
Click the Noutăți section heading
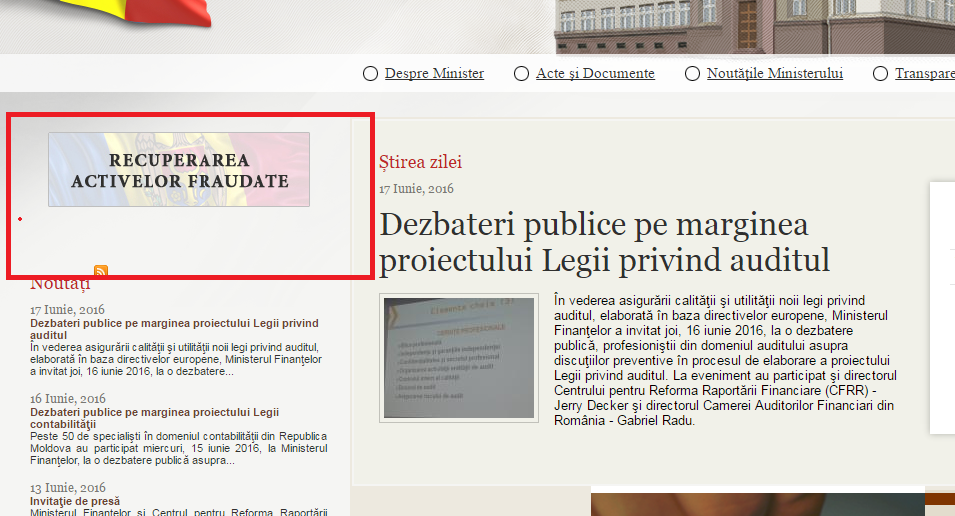click(60, 283)
